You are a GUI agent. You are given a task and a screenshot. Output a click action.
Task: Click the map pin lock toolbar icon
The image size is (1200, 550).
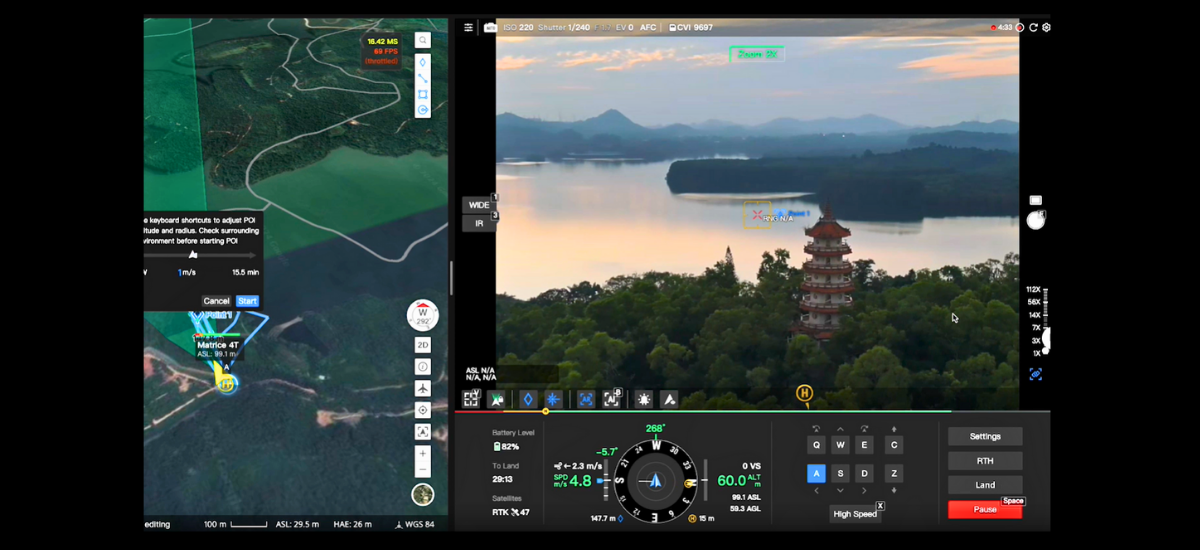point(496,399)
